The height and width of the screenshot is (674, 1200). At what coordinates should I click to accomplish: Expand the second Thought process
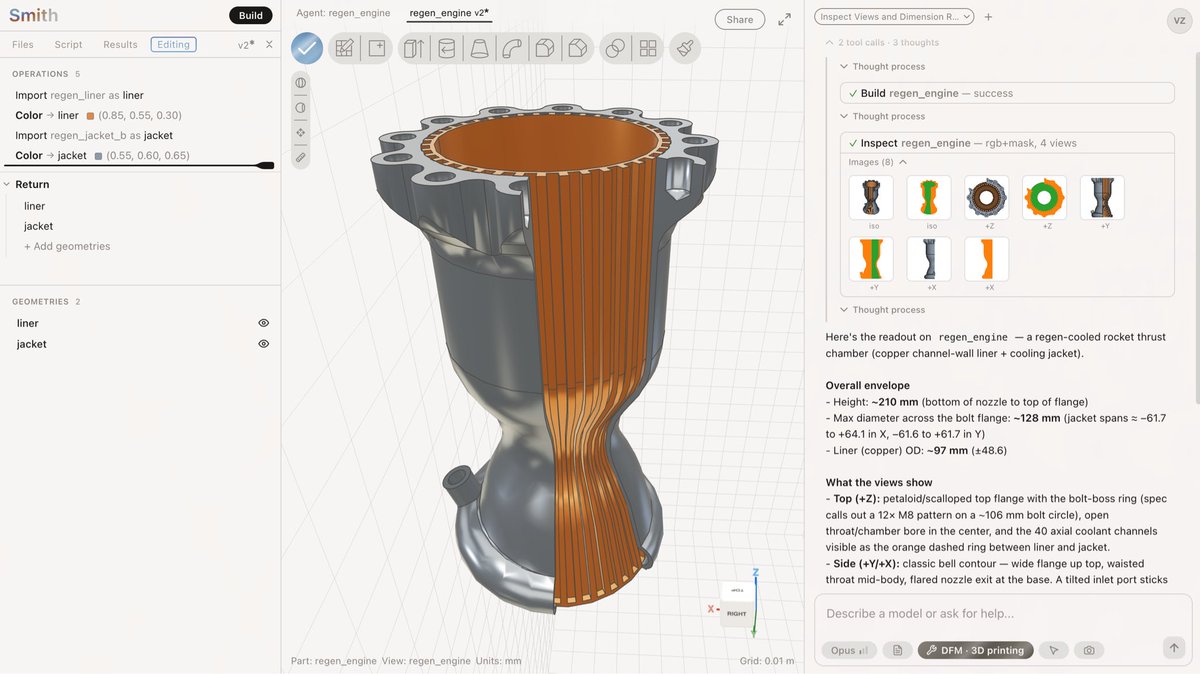882,117
